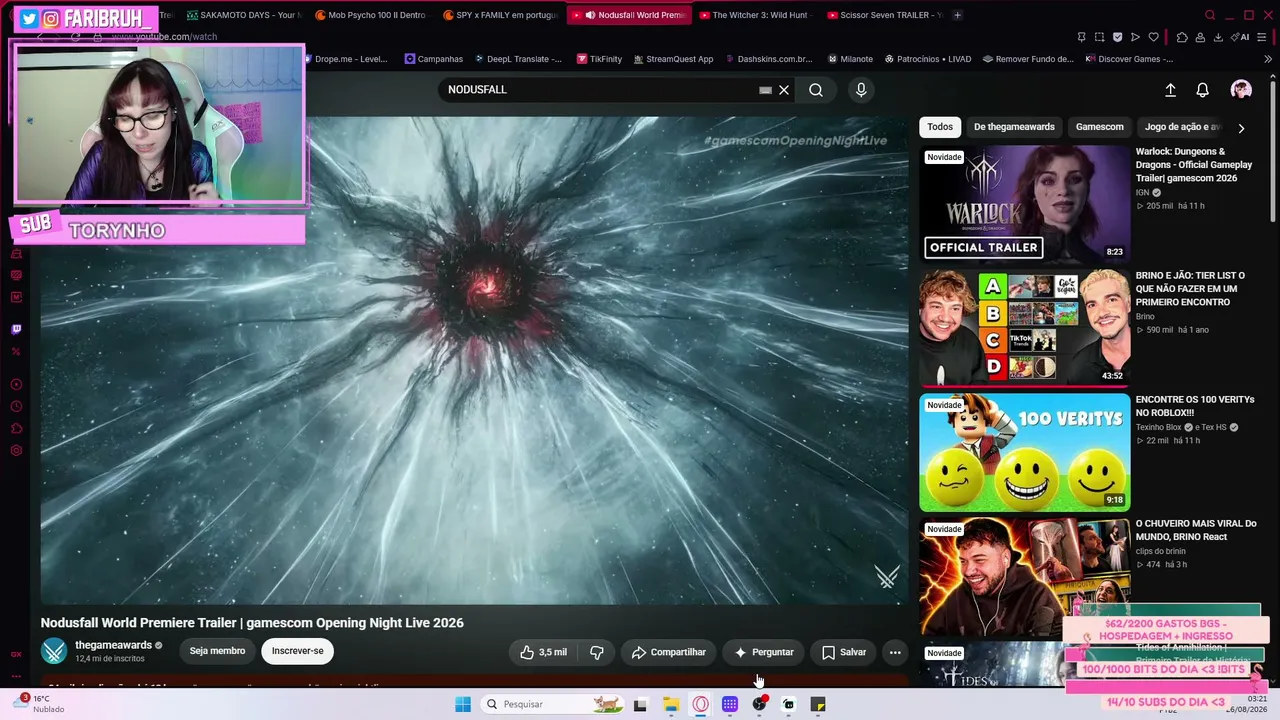Open File Explorer from the taskbar
The height and width of the screenshot is (720, 1280).
tap(671, 704)
